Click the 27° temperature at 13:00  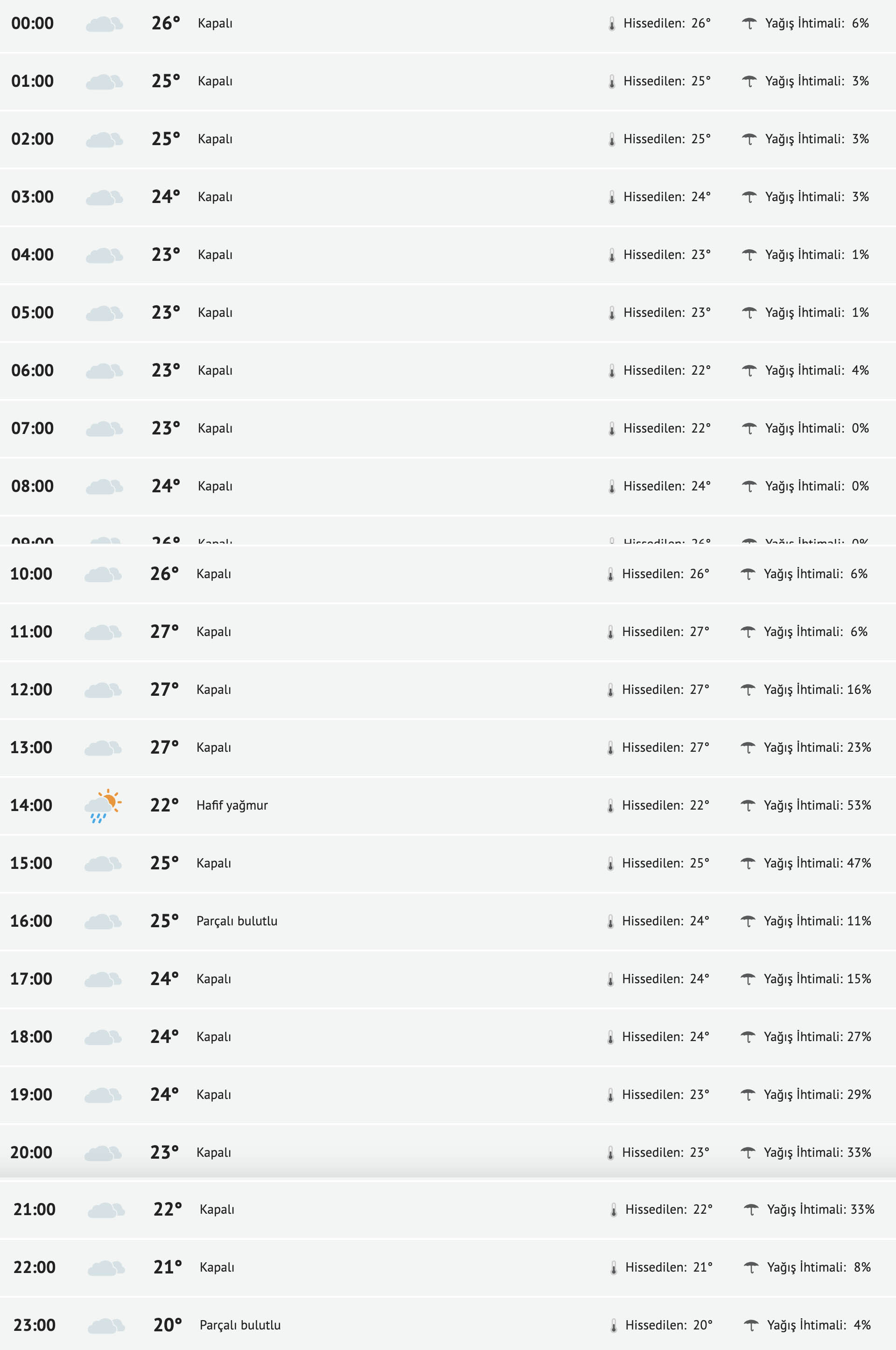pos(165,747)
